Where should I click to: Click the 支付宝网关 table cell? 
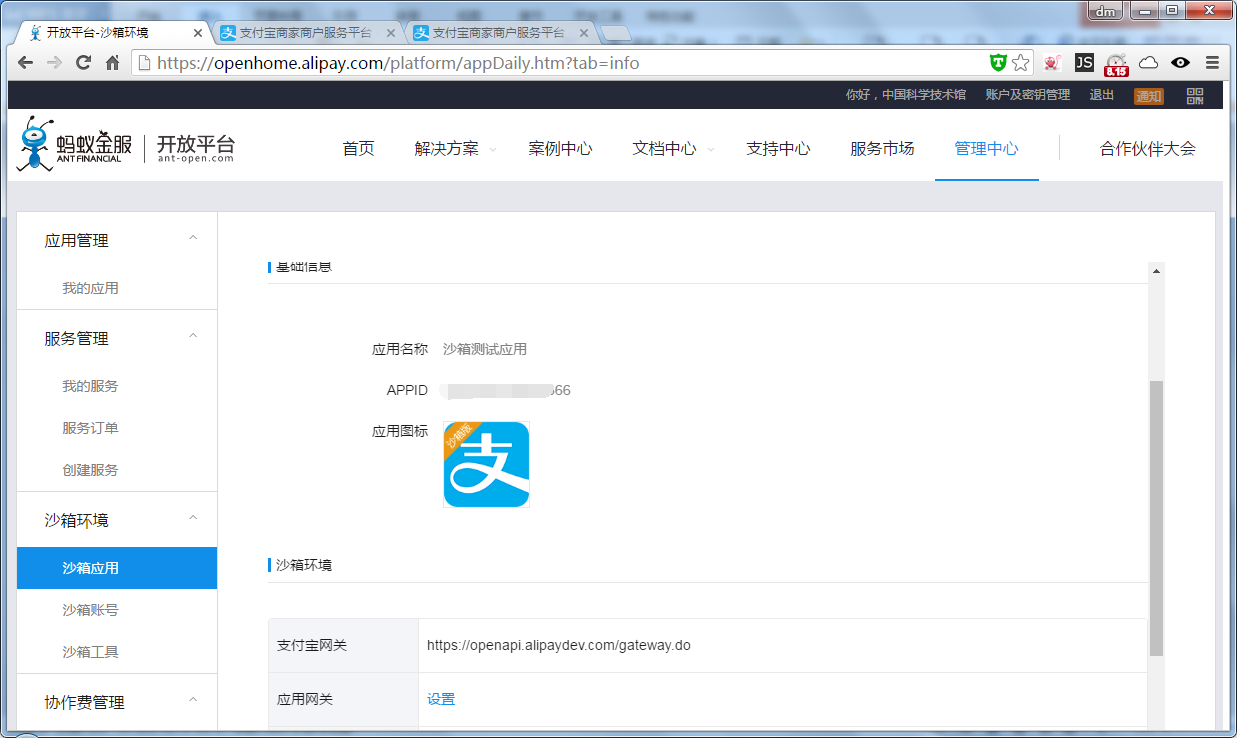(343, 645)
